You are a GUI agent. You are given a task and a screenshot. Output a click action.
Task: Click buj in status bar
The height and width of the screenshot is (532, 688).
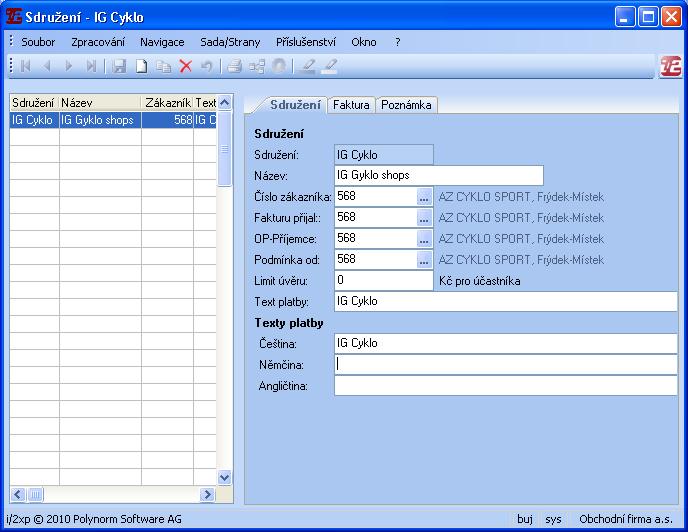525,519
